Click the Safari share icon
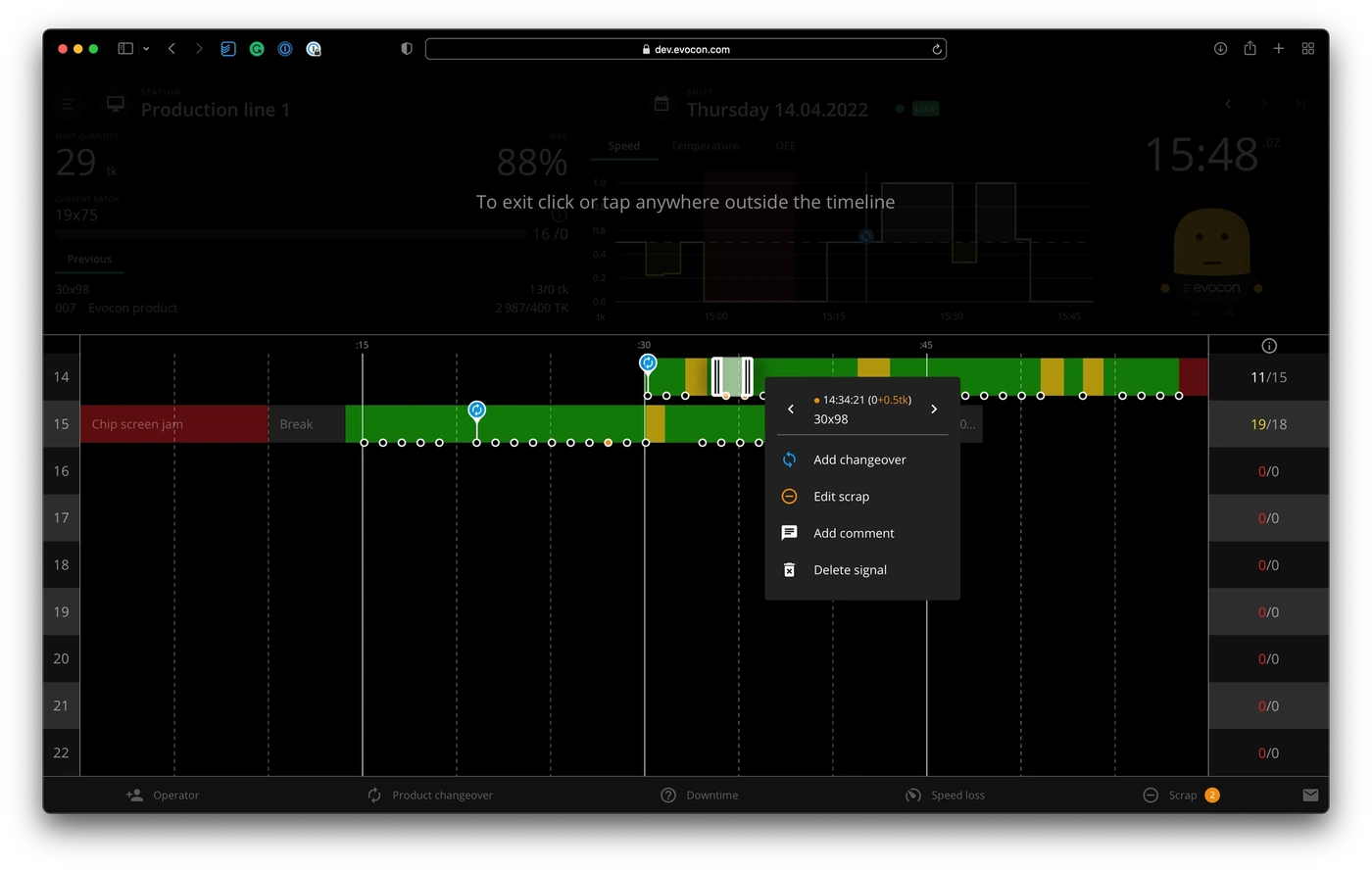This screenshot has width=1372, height=870. point(1249,49)
